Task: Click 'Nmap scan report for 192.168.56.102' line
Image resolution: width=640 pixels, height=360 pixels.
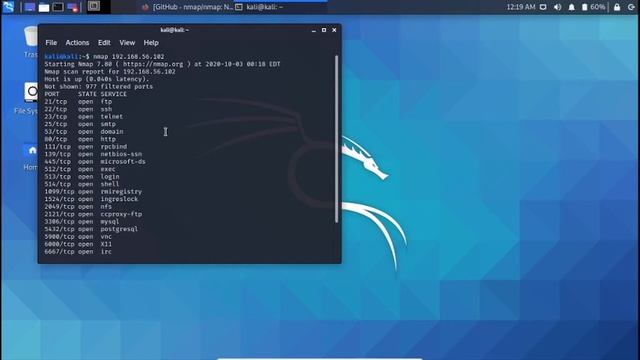Action: pyautogui.click(x=110, y=71)
